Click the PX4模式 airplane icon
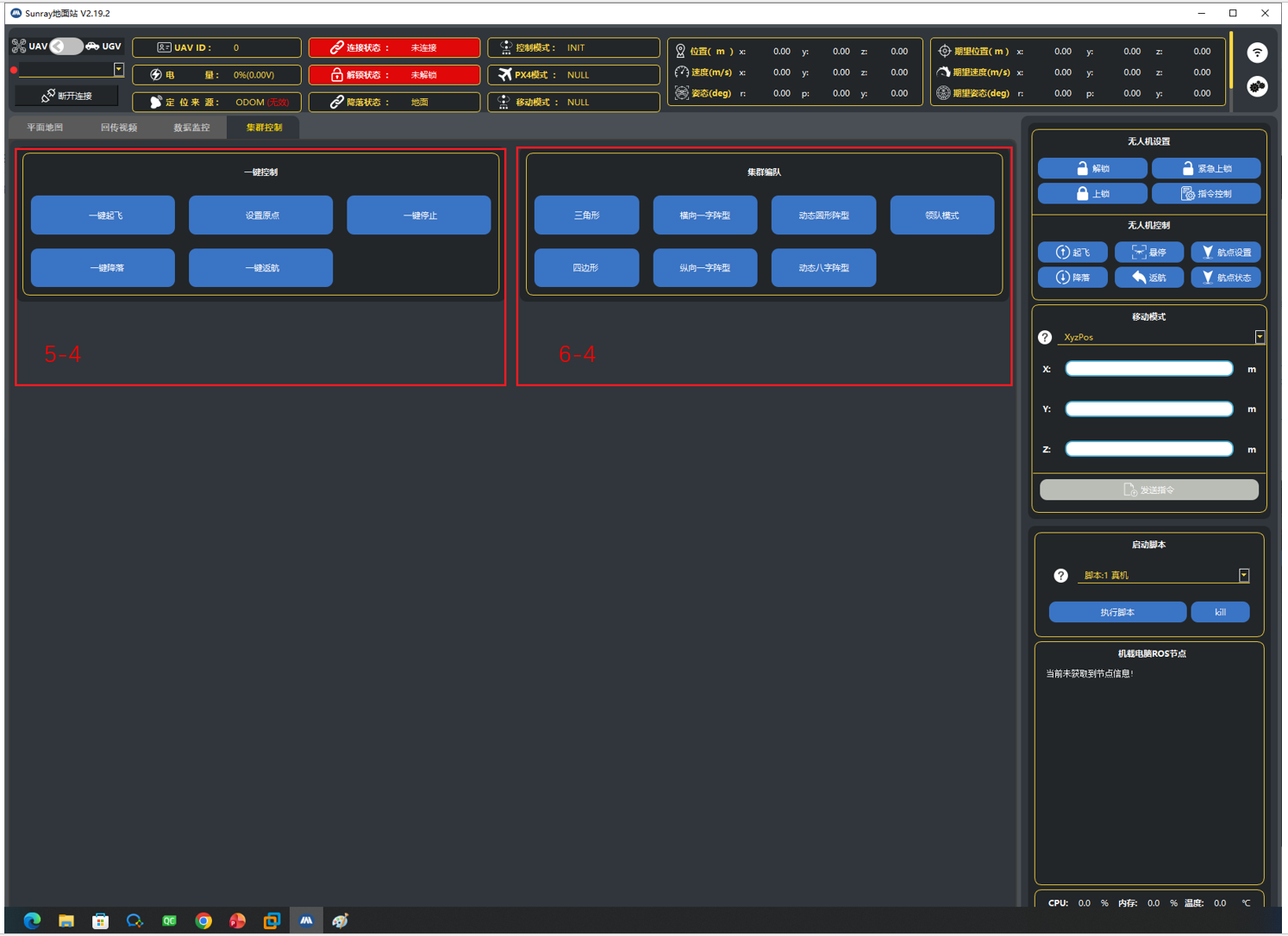1288x936 pixels. click(505, 75)
